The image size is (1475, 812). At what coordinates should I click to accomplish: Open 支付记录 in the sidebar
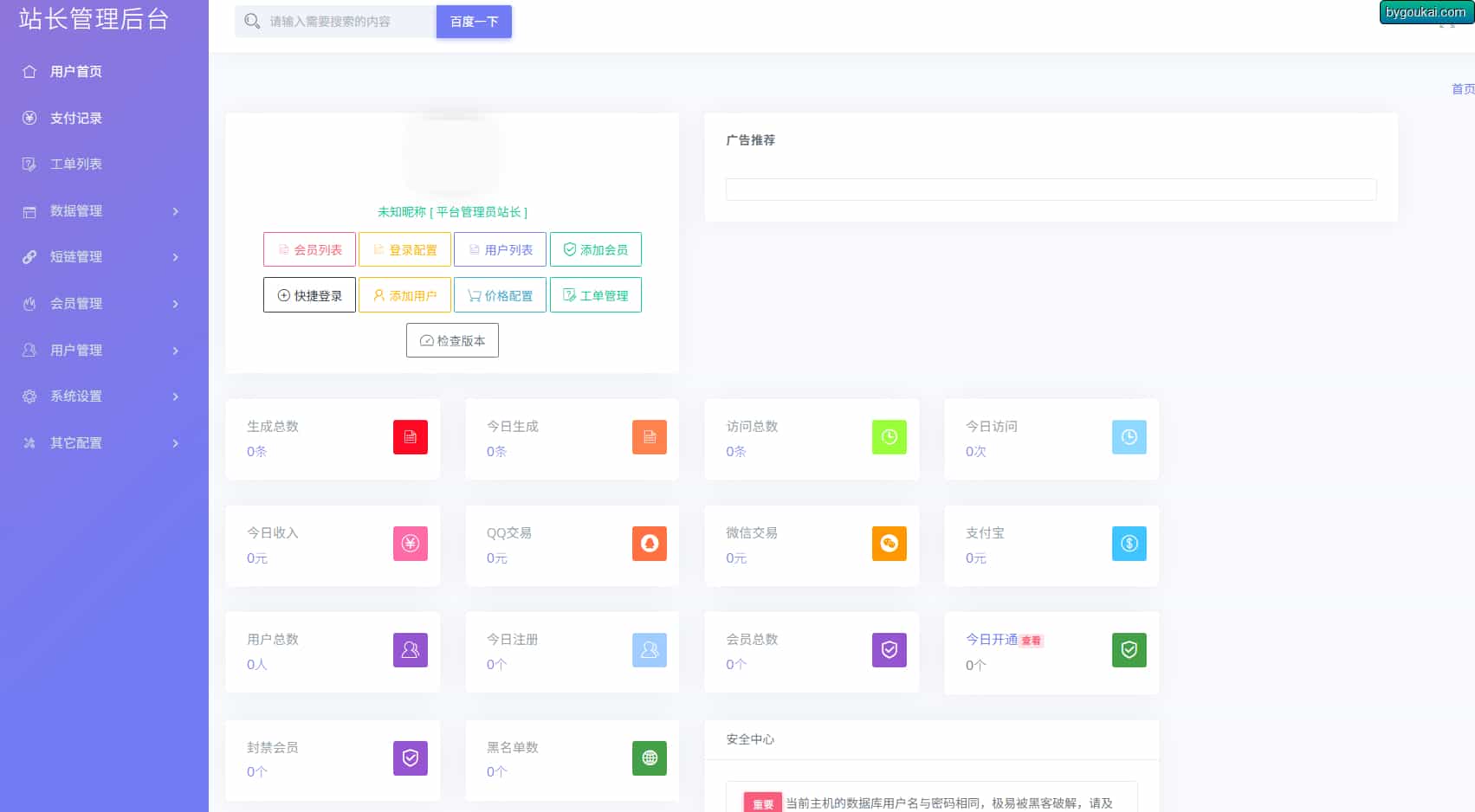pos(76,118)
